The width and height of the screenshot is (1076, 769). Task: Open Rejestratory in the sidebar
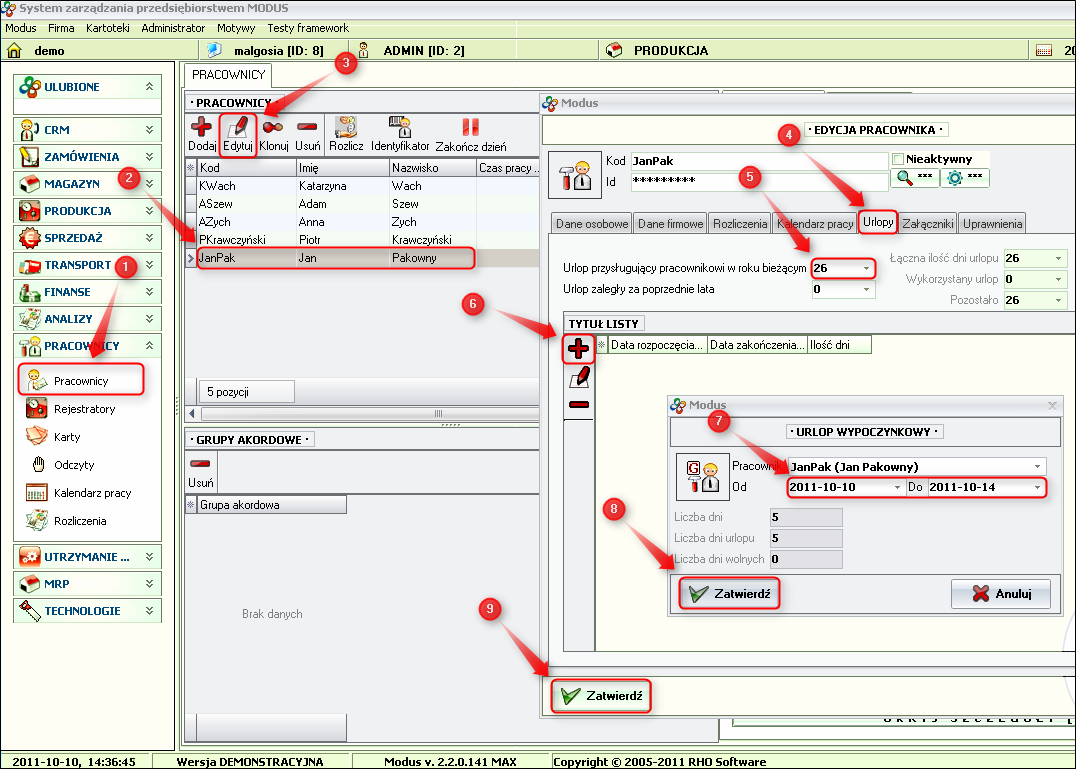point(84,409)
